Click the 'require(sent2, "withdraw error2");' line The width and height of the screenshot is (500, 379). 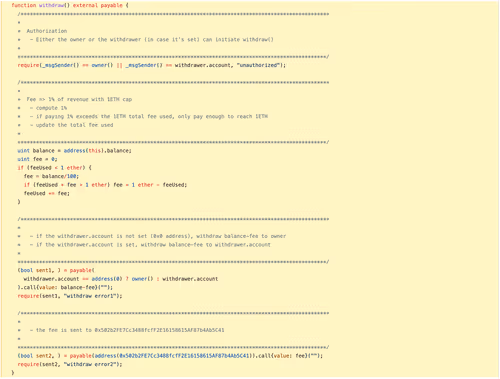coord(70,364)
